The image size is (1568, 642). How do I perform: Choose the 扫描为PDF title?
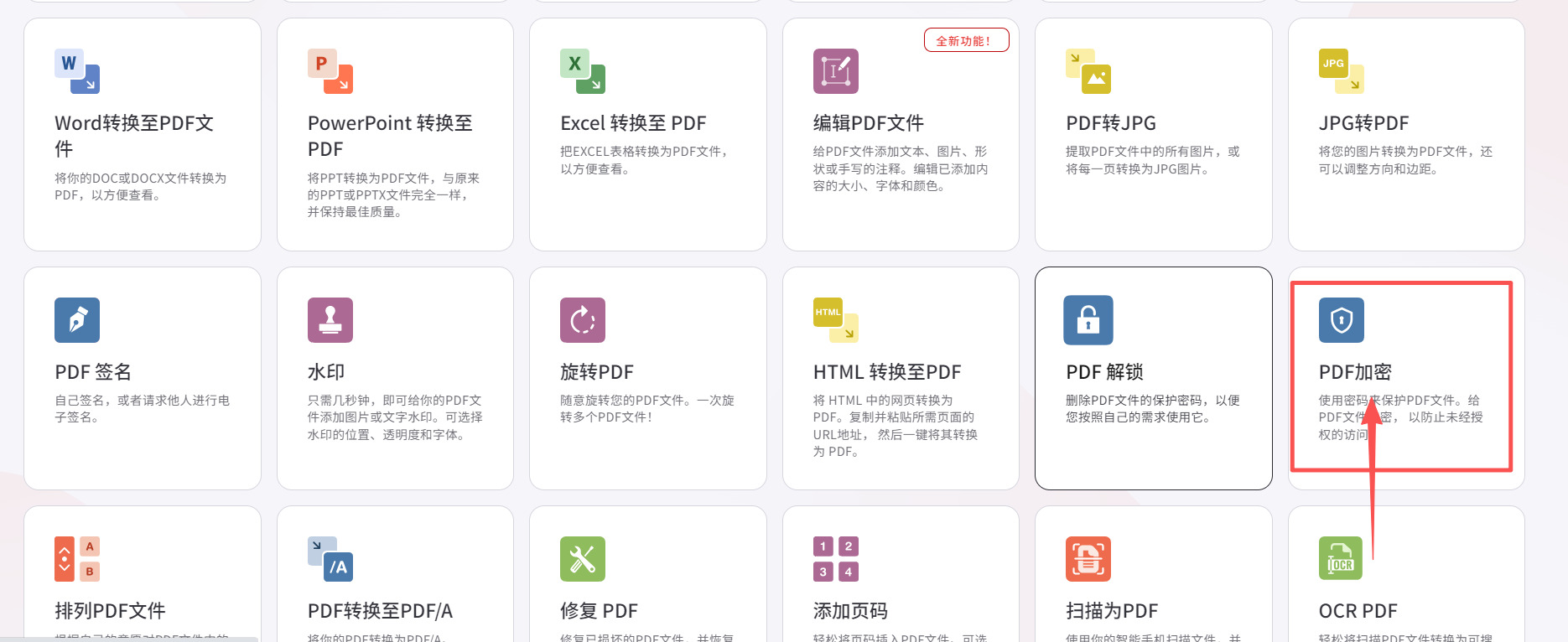[1112, 611]
